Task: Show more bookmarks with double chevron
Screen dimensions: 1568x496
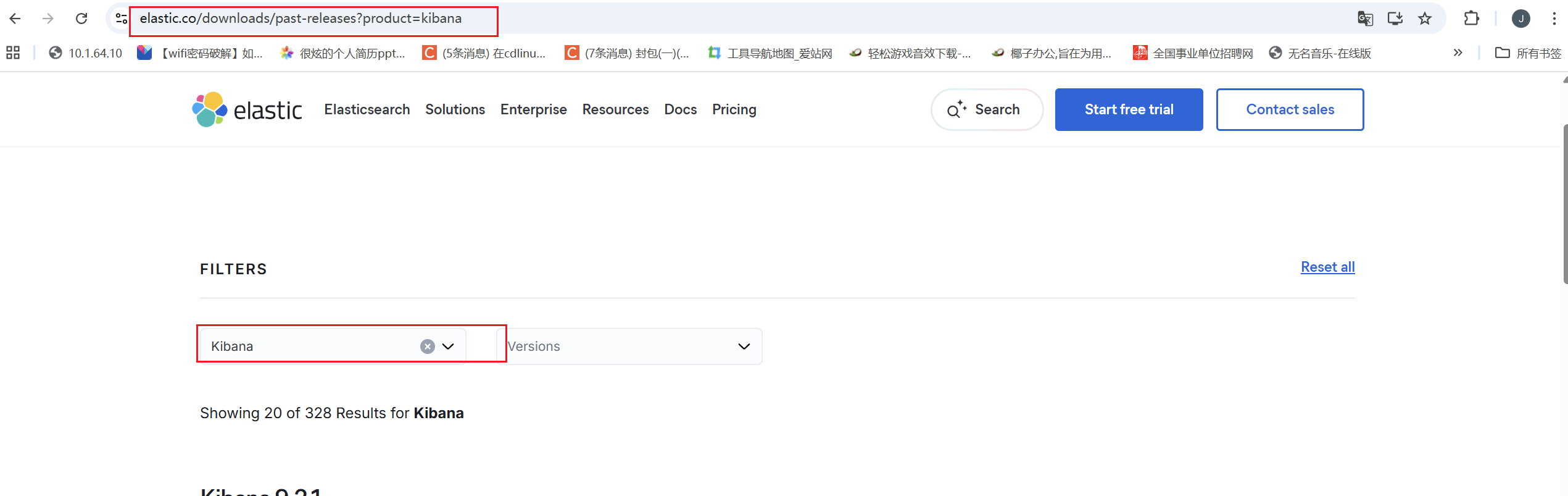Action: click(x=1458, y=53)
